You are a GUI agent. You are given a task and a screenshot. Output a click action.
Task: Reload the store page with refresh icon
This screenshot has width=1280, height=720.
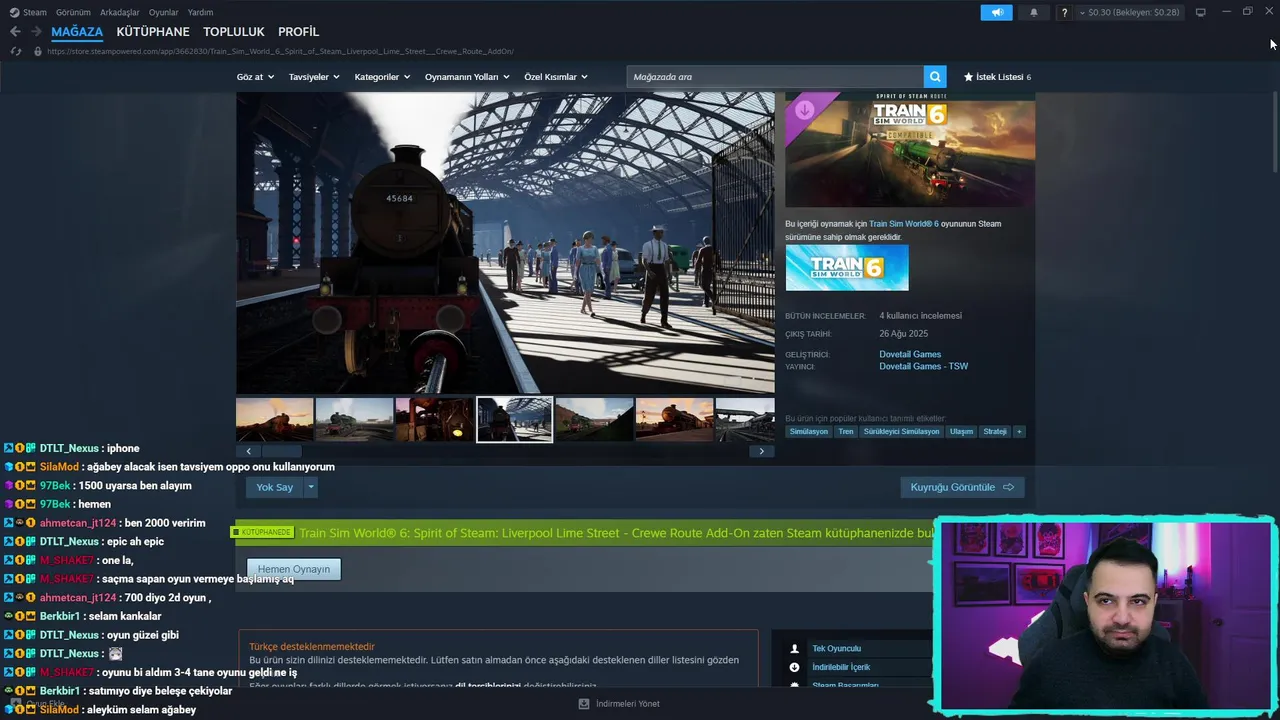point(15,51)
